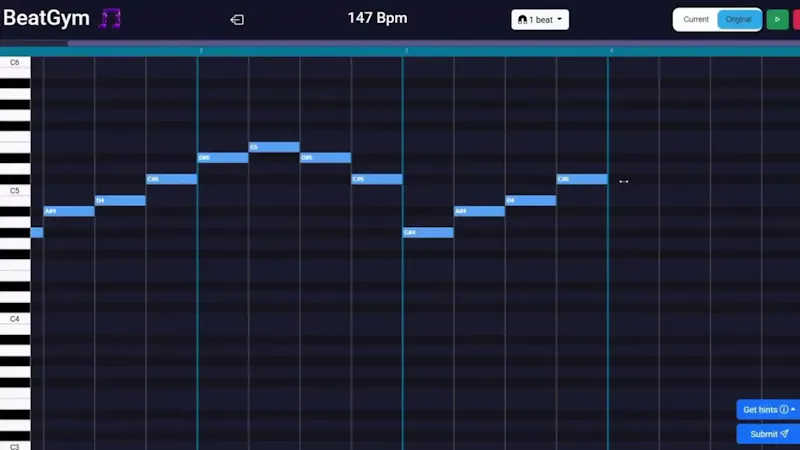Click the info icon on Get hints
Screen dimensions: 800x450
[x=784, y=409]
